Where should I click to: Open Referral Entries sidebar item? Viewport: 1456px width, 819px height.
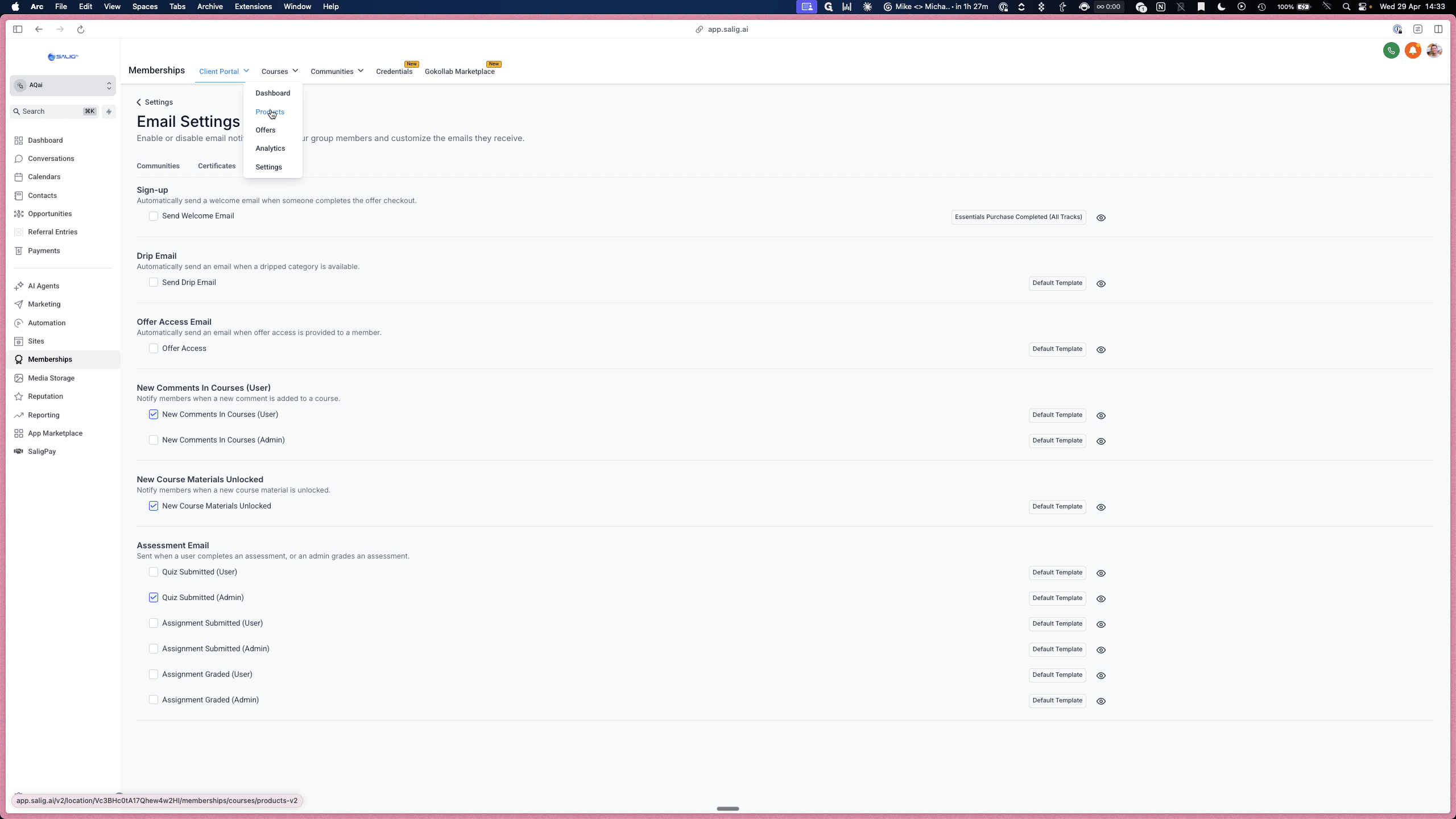tap(52, 232)
